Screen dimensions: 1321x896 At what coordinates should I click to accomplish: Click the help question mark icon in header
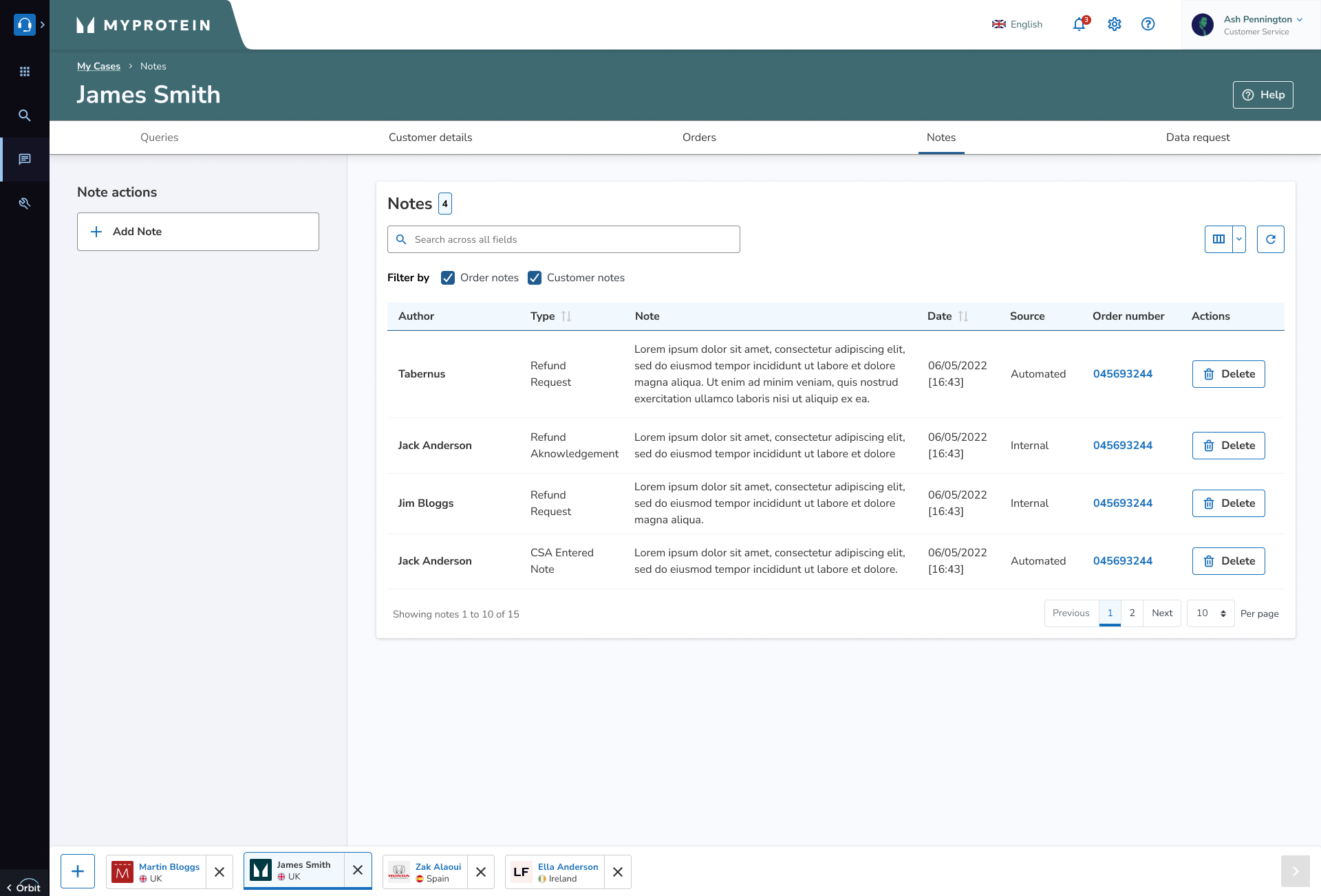1148,24
